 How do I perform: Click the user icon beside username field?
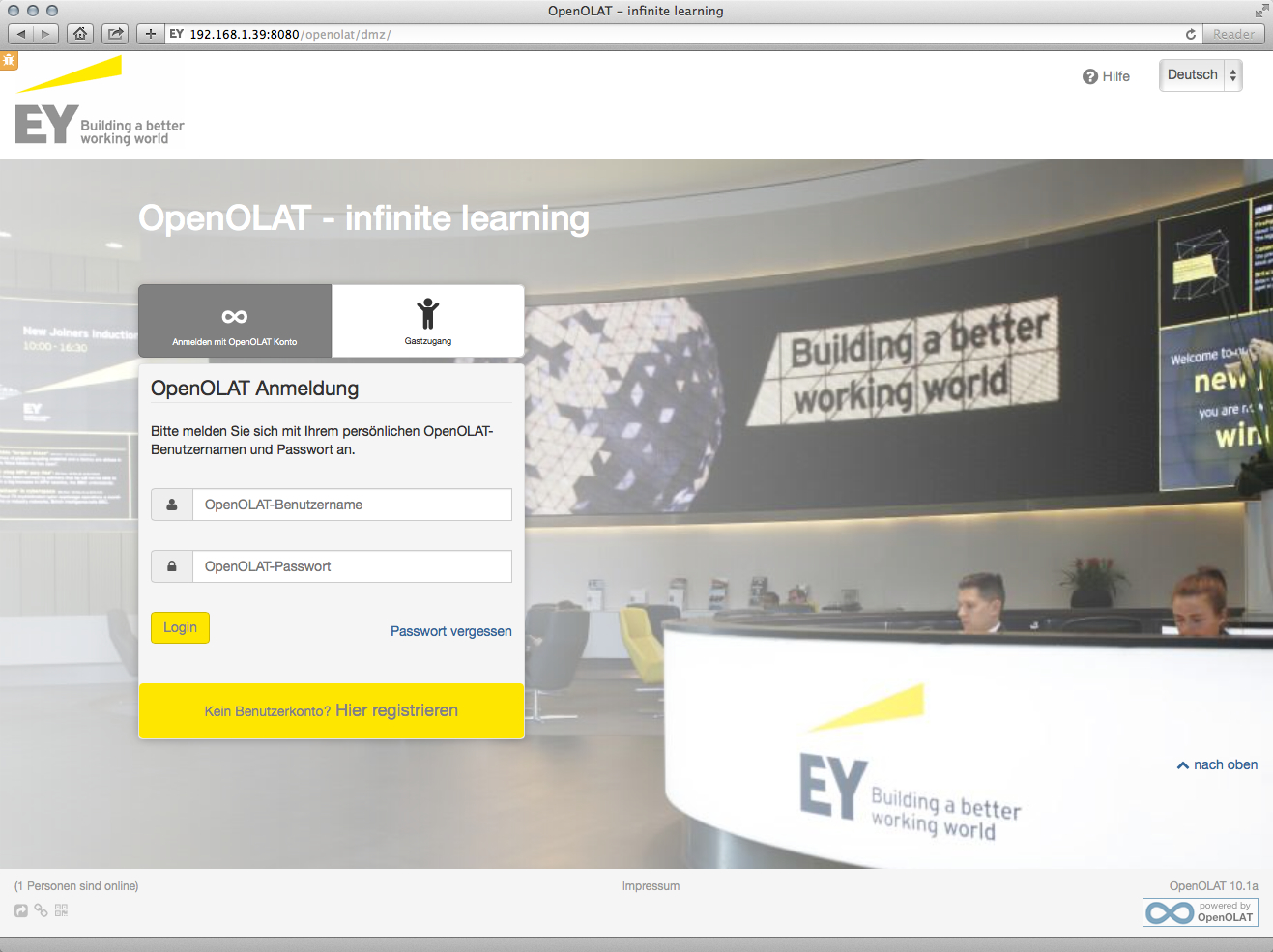click(172, 505)
